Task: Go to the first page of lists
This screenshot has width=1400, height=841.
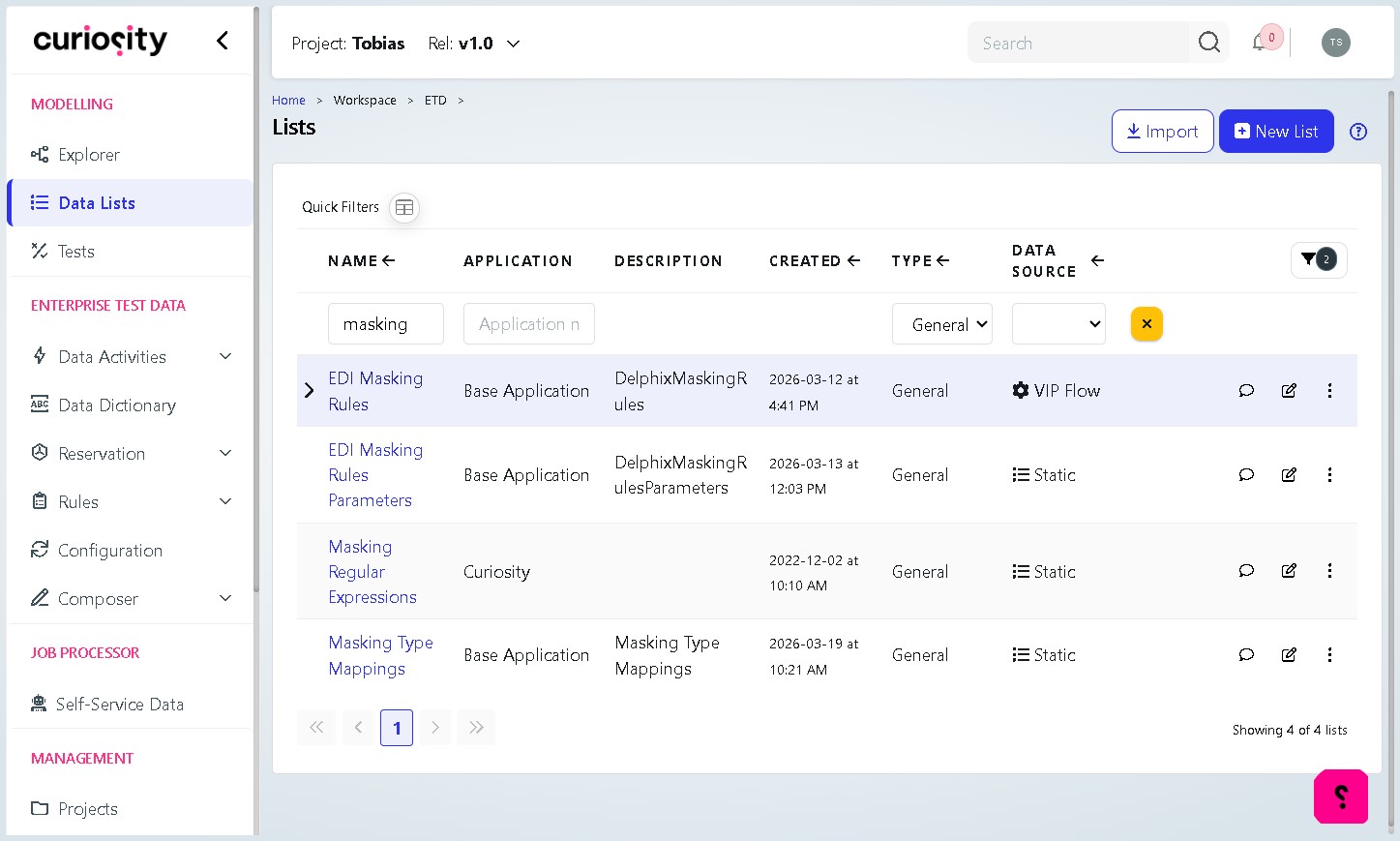Action: click(x=316, y=728)
